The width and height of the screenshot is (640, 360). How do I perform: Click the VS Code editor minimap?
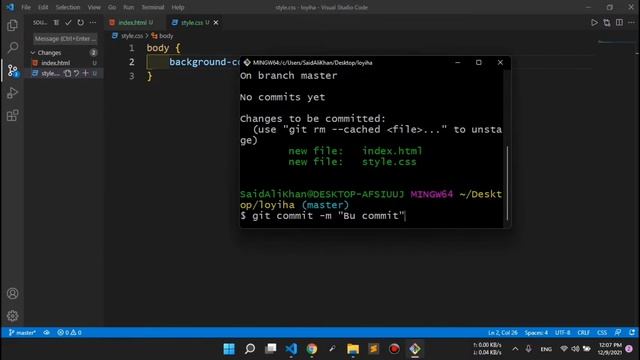616,42
